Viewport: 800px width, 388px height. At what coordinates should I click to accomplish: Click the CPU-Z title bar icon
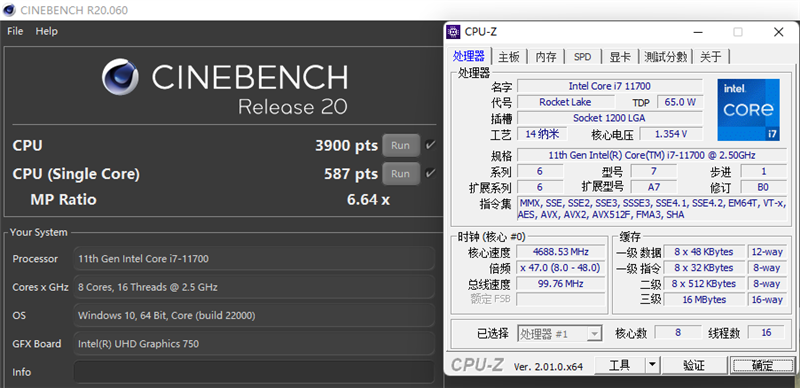[453, 32]
